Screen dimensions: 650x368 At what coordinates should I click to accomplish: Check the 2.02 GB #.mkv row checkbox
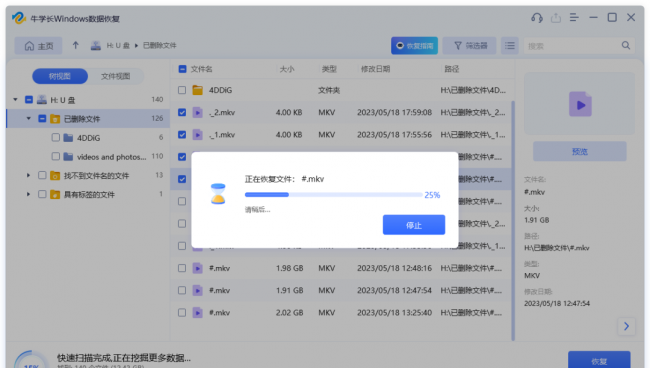pos(182,312)
